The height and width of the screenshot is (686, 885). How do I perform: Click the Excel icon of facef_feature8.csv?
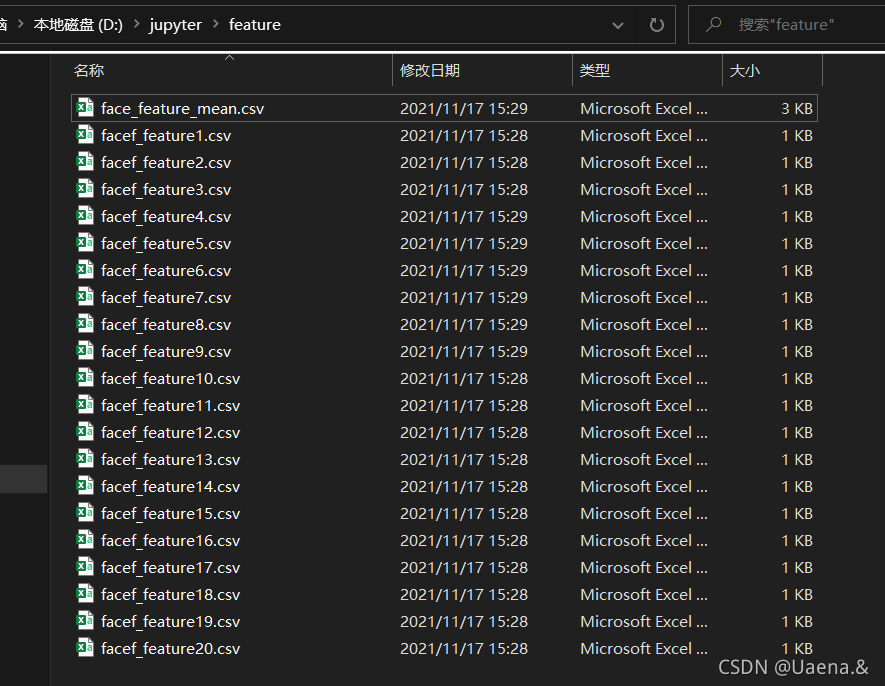85,324
